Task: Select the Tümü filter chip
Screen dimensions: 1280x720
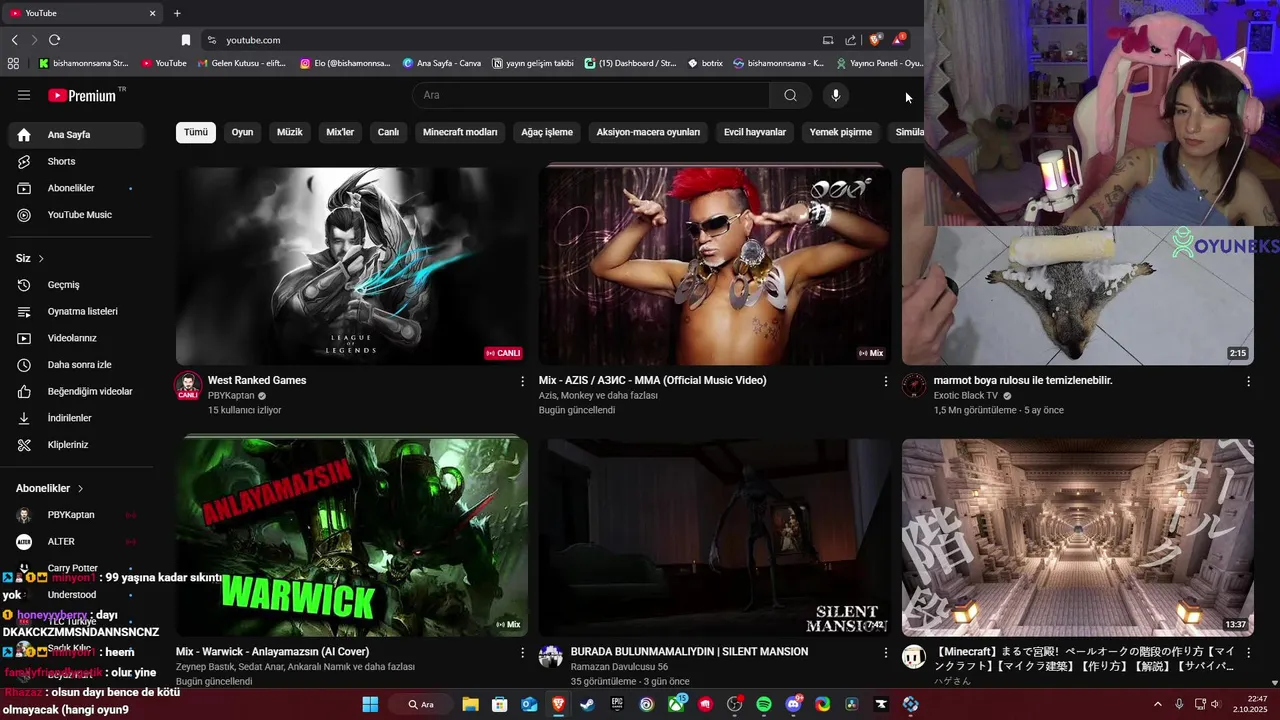Action: tap(196, 132)
